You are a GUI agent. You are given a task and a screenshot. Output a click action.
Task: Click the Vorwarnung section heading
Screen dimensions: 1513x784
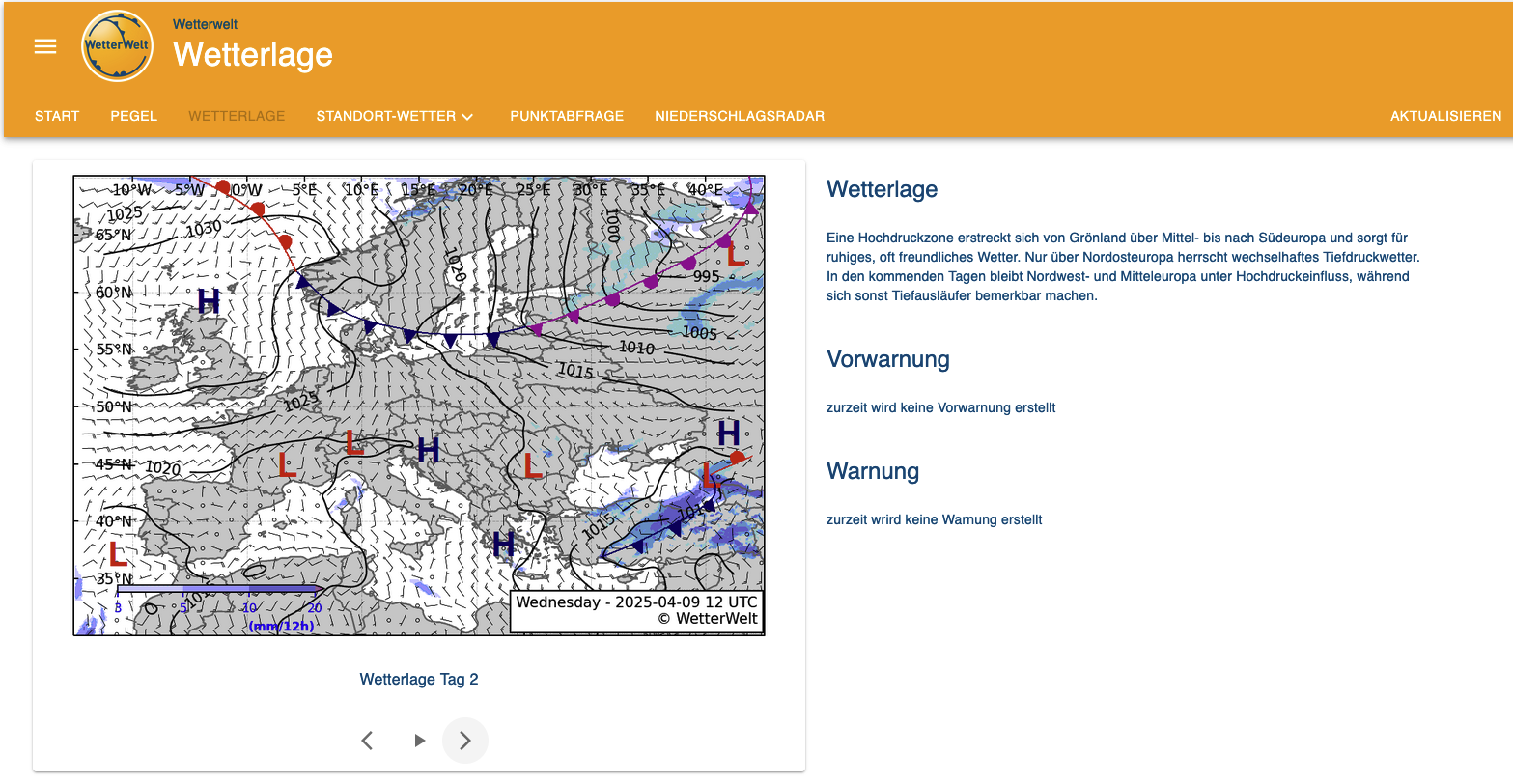coord(888,359)
